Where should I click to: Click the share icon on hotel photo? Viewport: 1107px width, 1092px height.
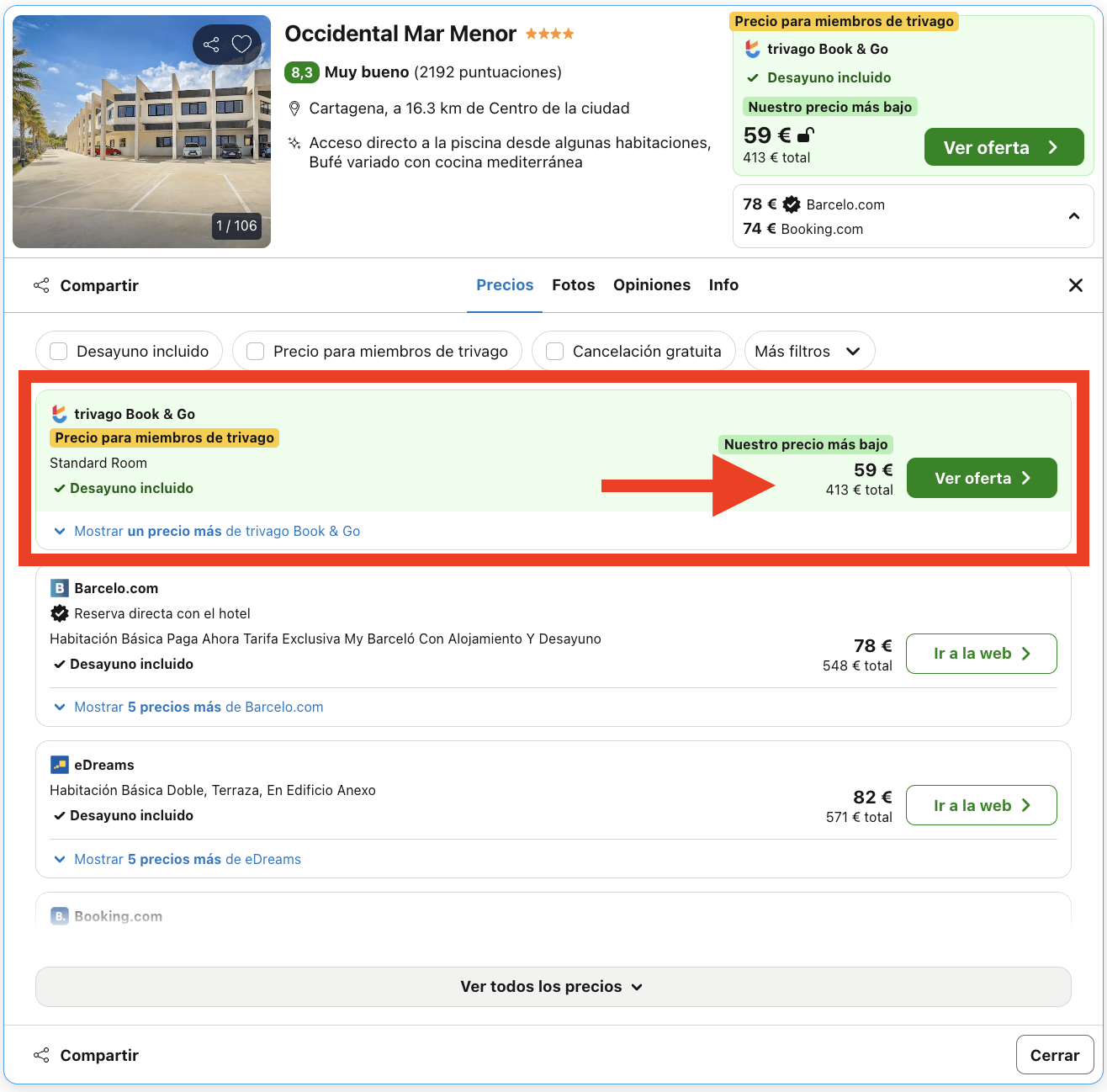[x=210, y=44]
